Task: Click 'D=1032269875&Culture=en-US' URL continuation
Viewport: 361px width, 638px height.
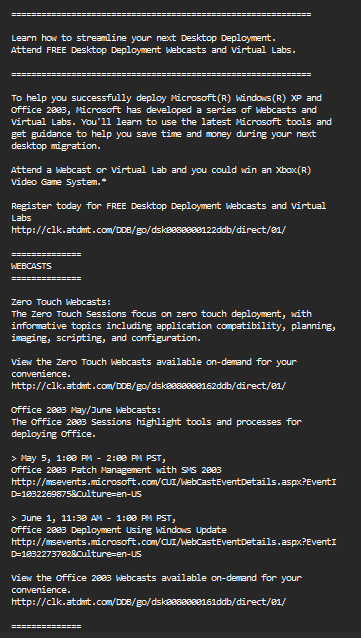Action: click(76, 494)
